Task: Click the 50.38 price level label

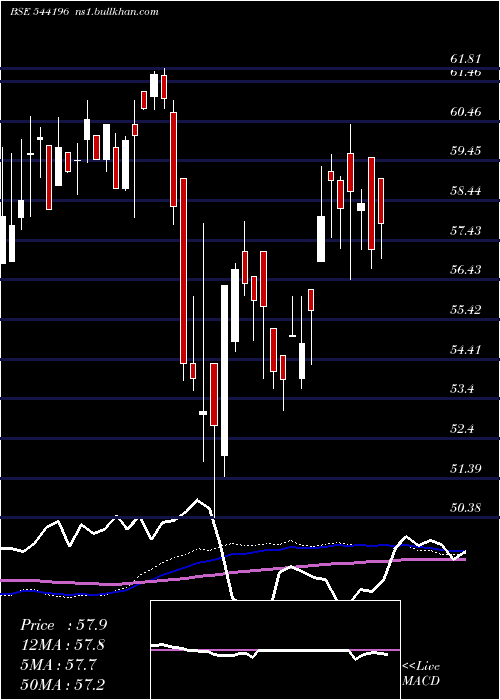Action: tap(466, 508)
